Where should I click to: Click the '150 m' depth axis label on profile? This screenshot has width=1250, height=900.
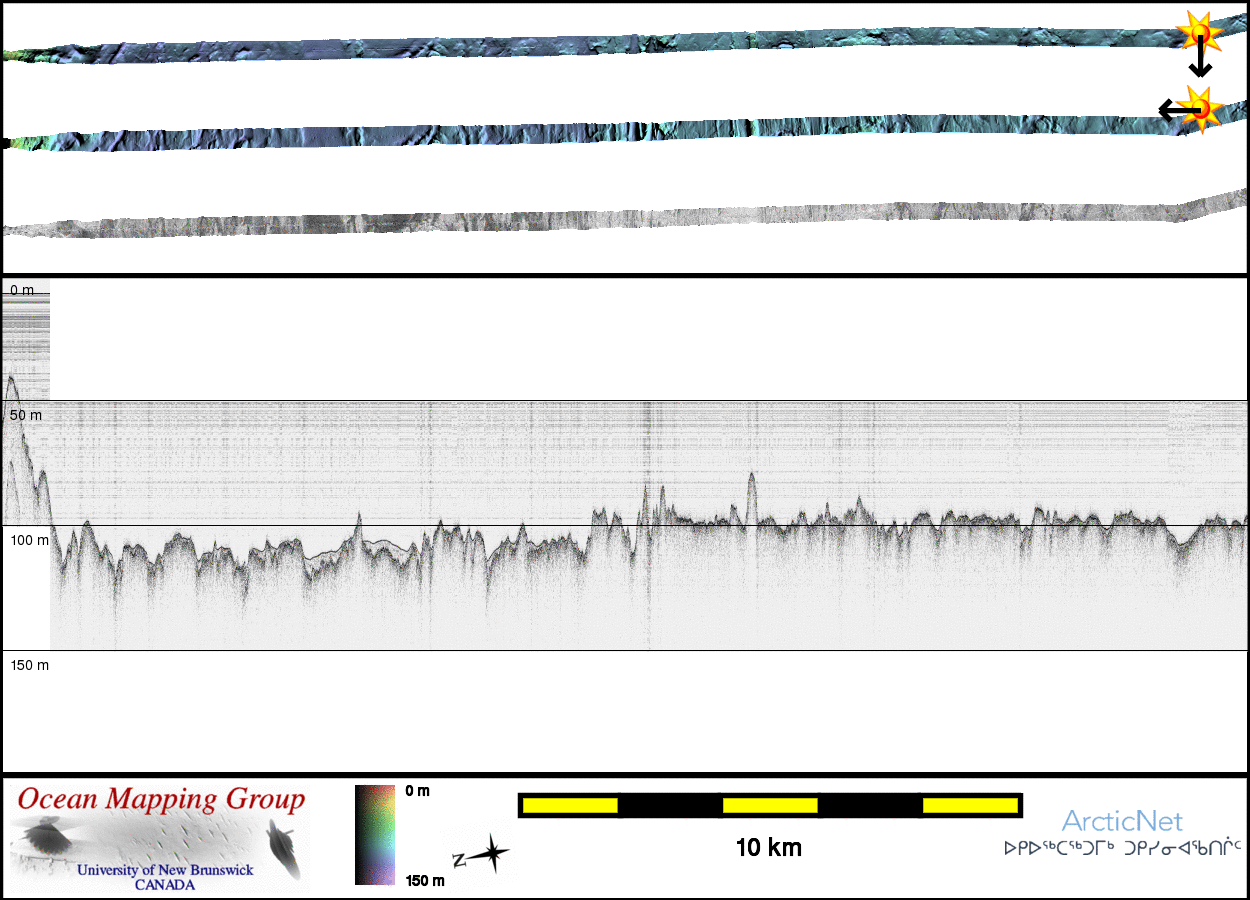point(29,665)
